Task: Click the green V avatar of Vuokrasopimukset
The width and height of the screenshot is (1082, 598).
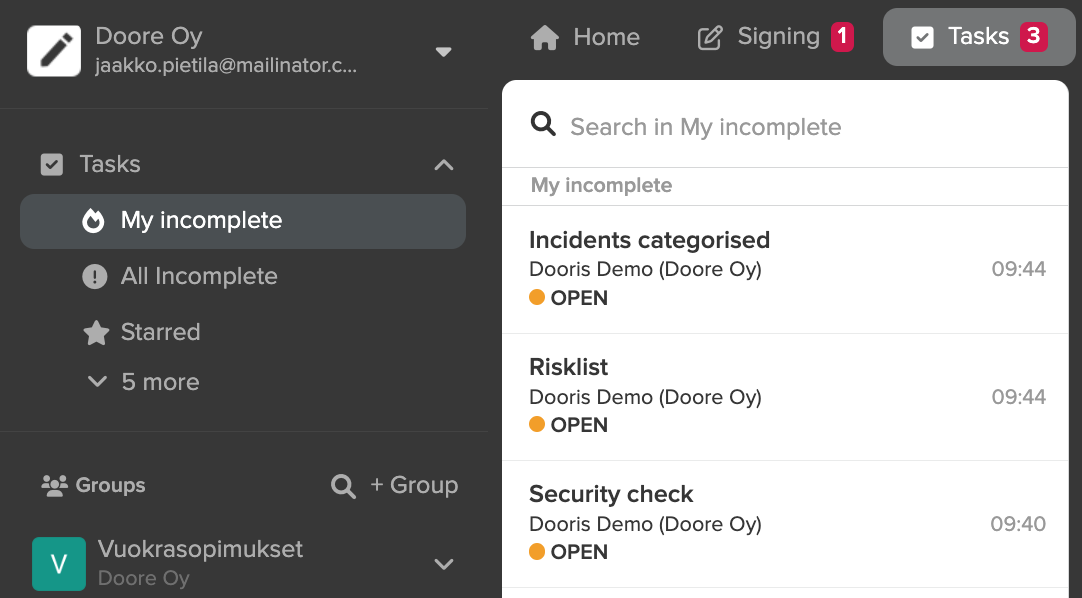Action: pos(59,564)
